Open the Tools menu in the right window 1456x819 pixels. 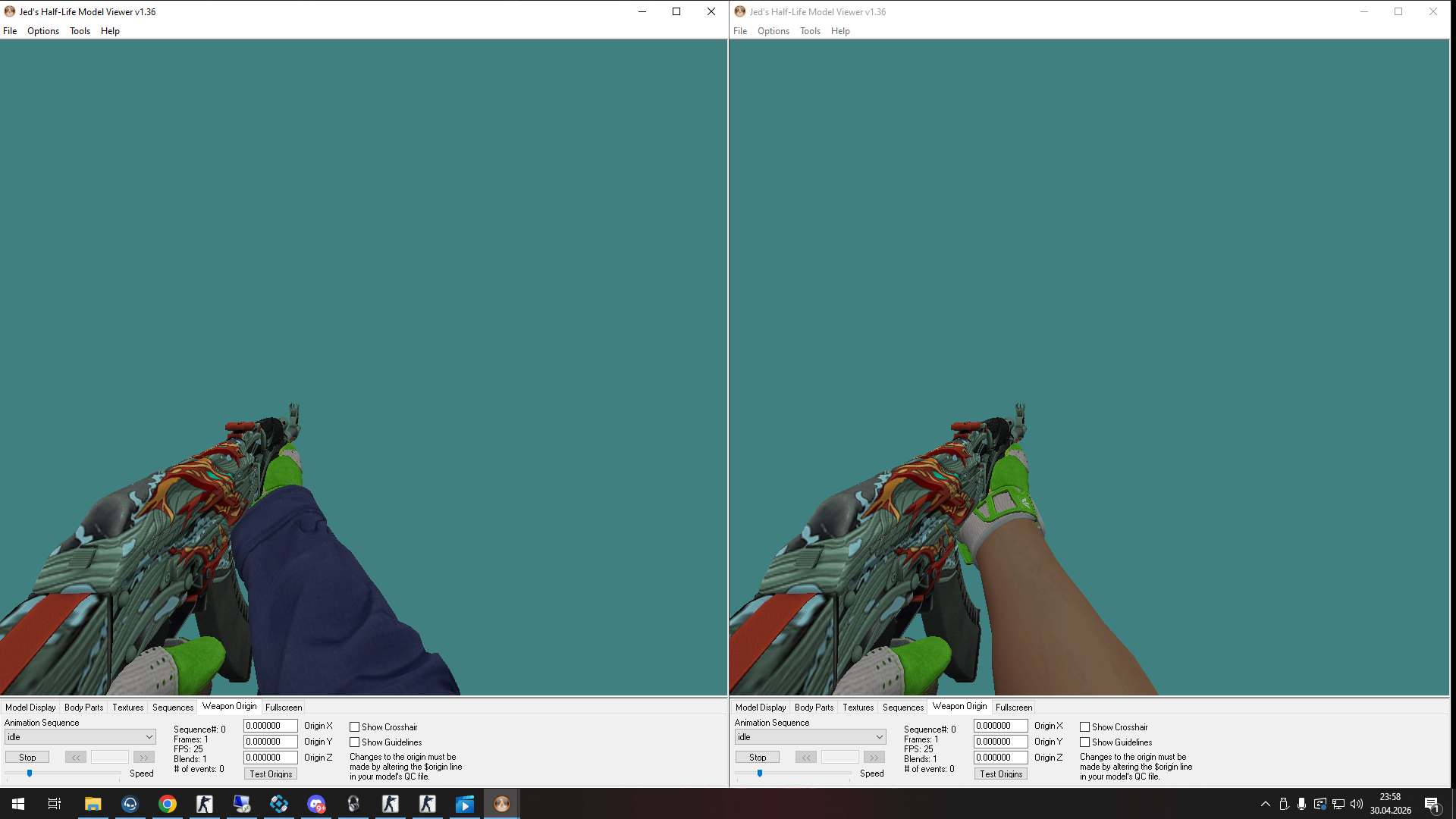click(810, 31)
